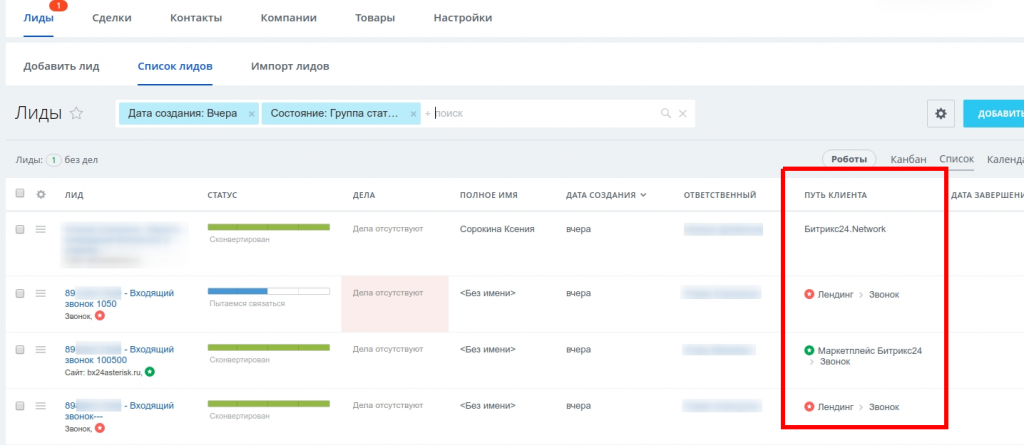Click the magnifier search icon
Image resolution: width=1024 pixels, height=445 pixels.
tap(665, 114)
